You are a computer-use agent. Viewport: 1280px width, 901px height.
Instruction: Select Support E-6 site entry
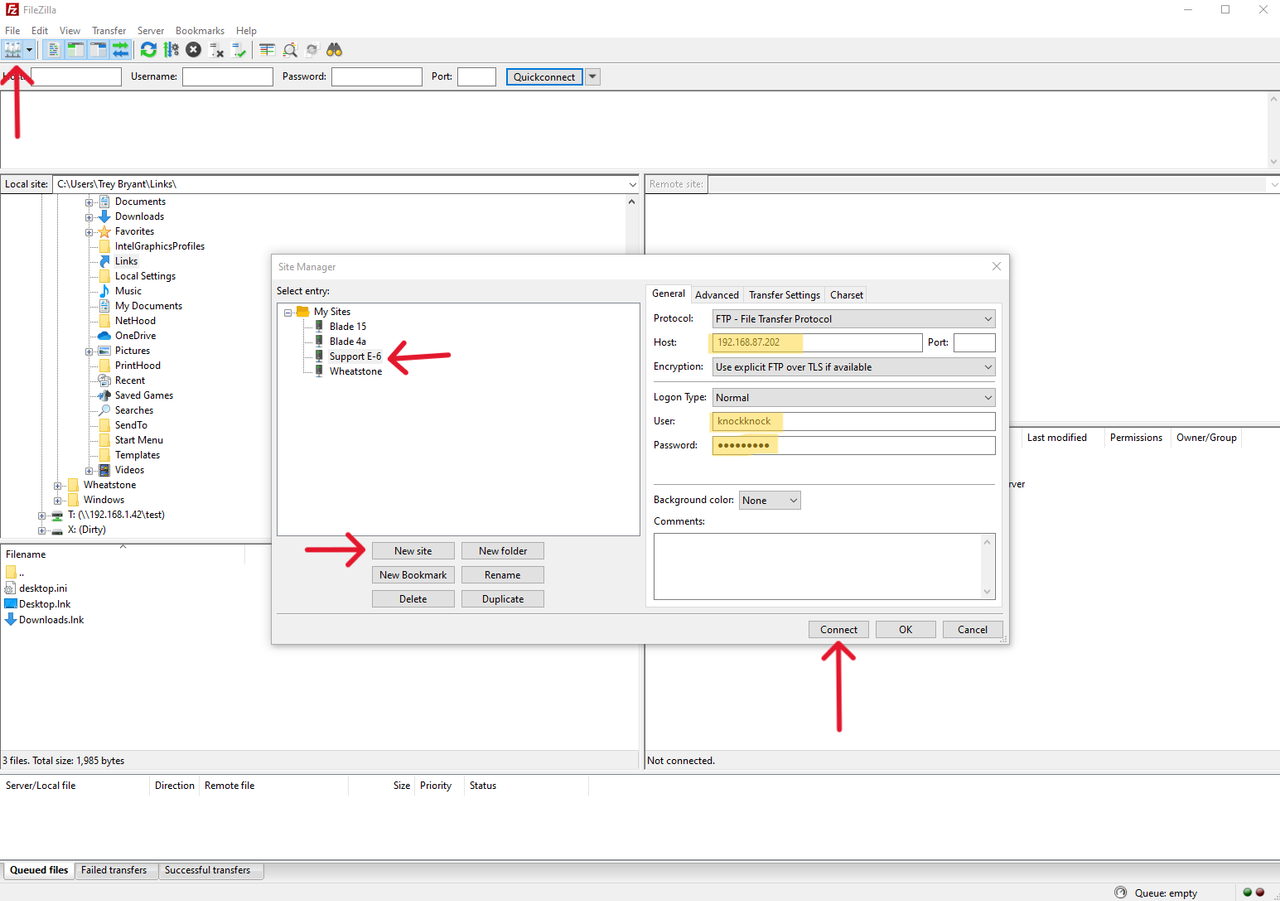355,357
